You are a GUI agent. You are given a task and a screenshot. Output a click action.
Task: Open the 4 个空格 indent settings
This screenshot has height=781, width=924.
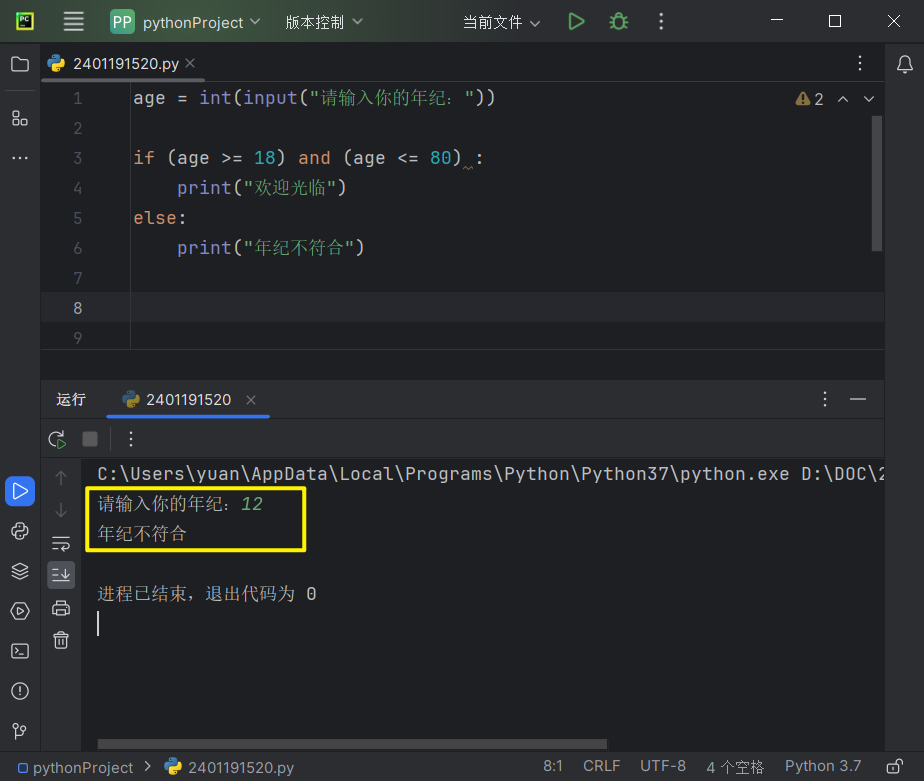[x=735, y=767]
